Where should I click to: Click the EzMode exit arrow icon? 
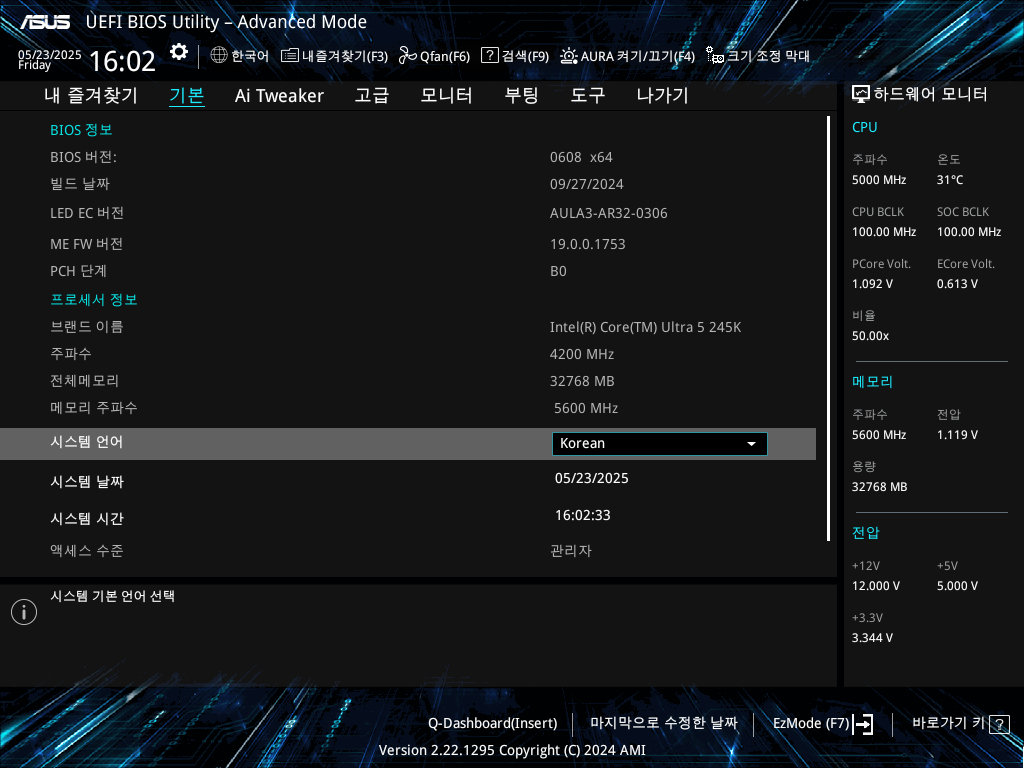pos(863,724)
